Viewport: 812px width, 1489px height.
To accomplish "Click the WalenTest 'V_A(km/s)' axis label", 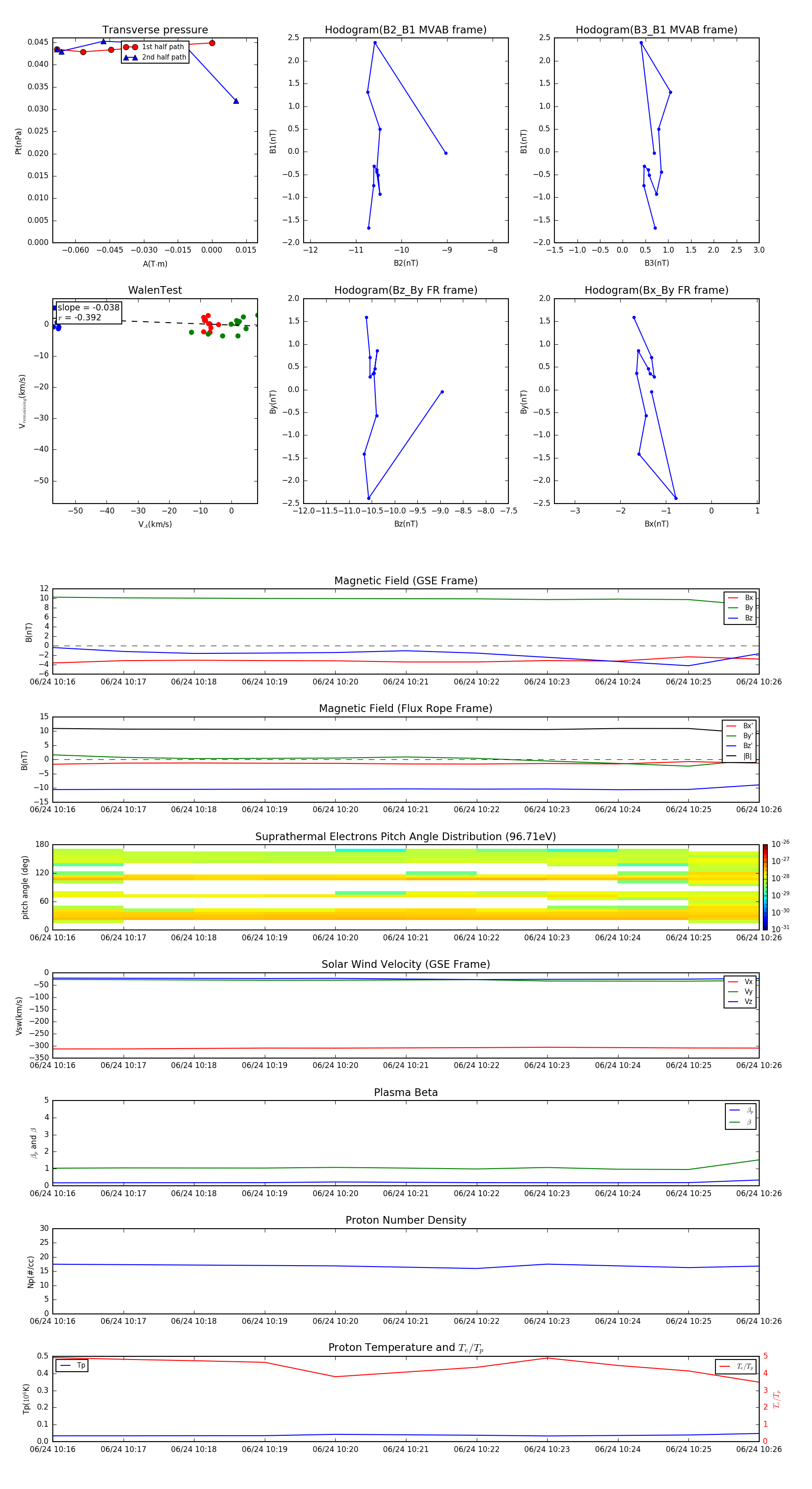I will [x=155, y=524].
